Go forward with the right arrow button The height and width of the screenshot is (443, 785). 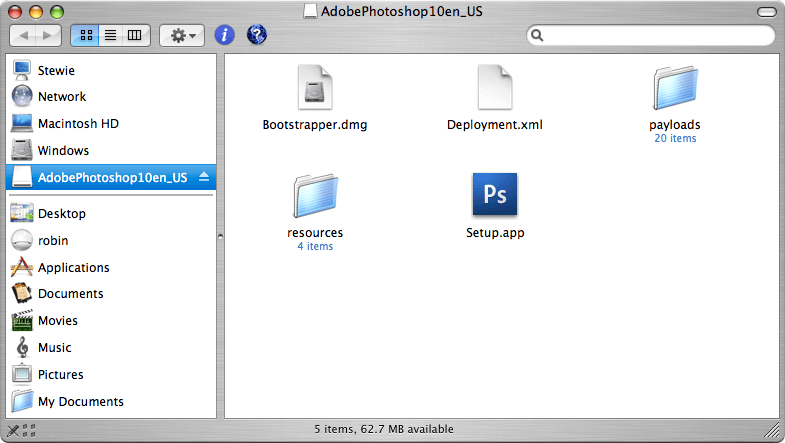(48, 35)
